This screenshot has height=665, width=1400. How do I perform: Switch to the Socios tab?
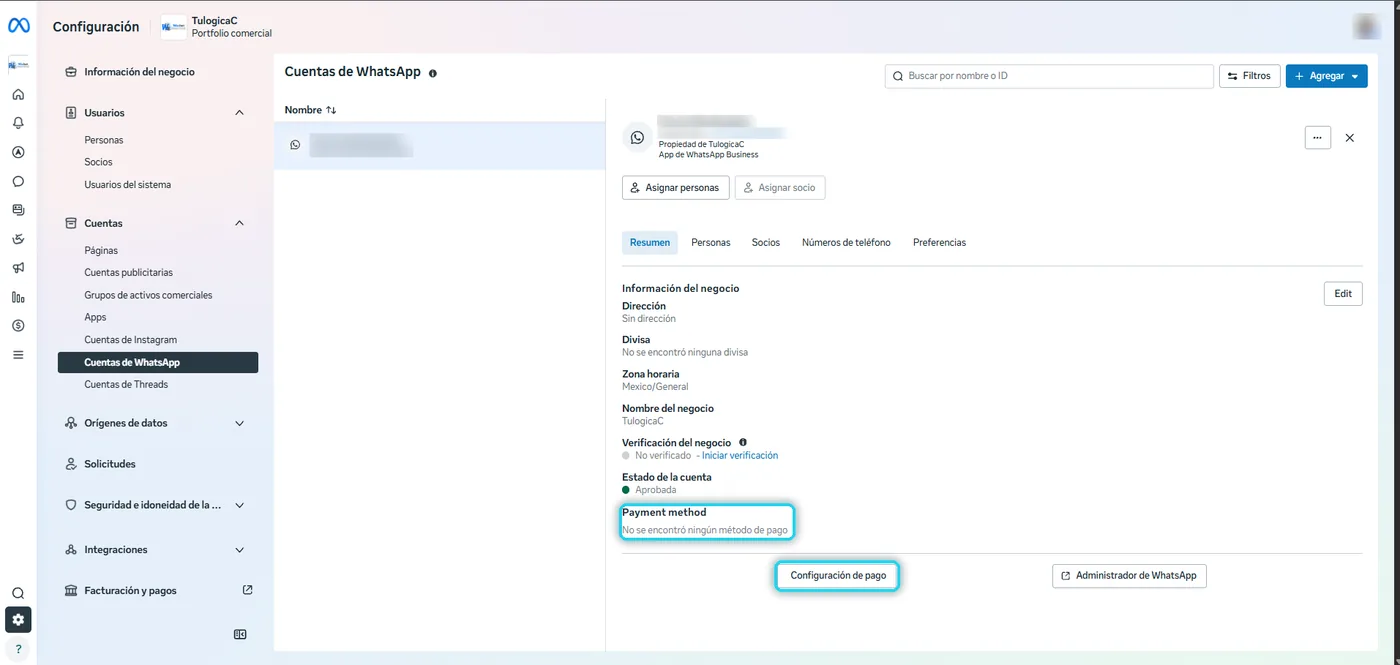tap(766, 243)
